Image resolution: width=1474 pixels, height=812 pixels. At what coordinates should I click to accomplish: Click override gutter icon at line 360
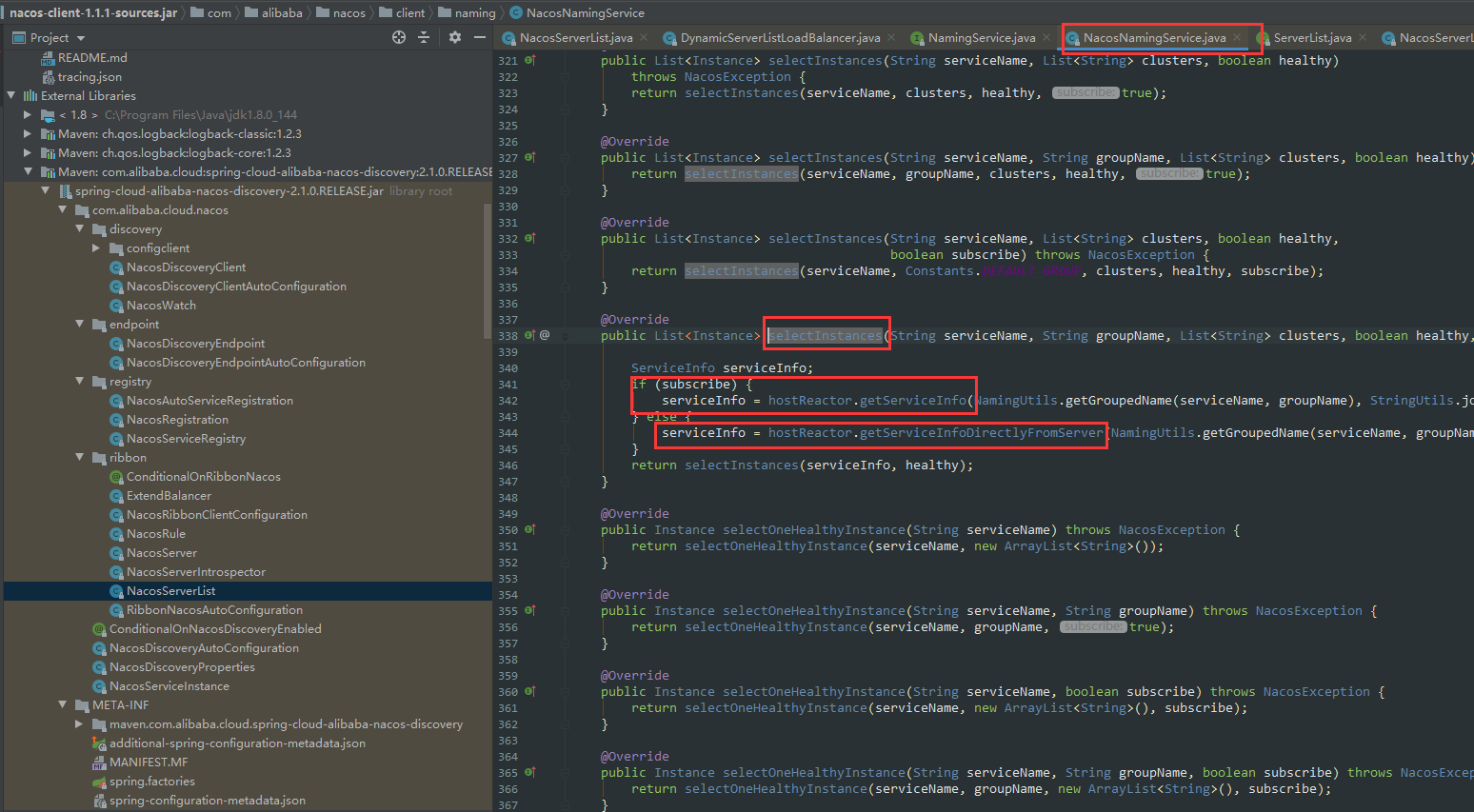click(x=530, y=691)
